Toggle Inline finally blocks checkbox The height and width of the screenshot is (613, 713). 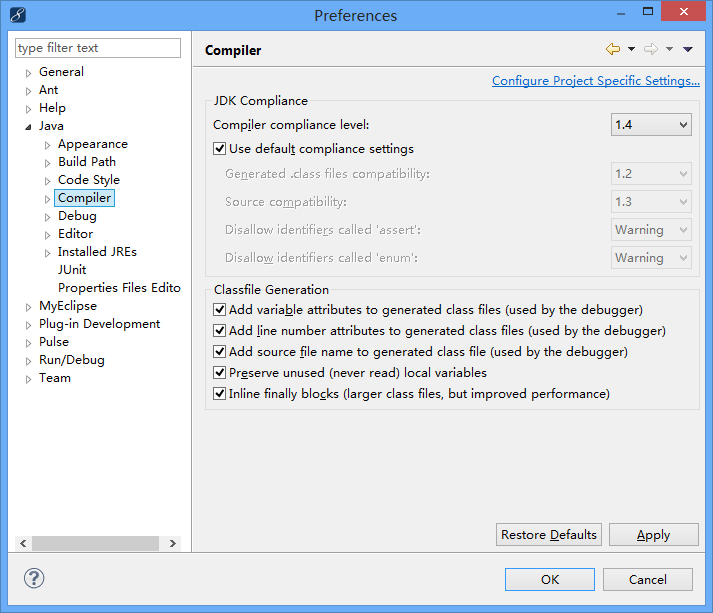point(220,393)
